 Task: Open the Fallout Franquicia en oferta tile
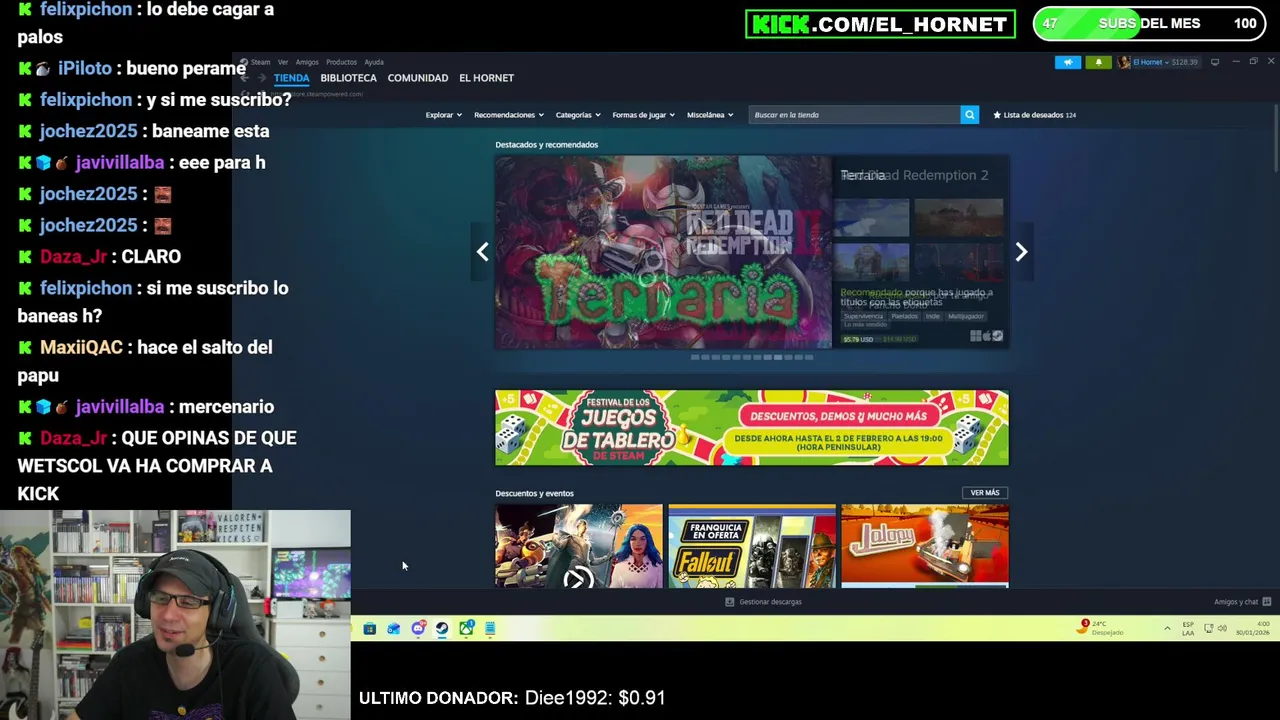752,546
